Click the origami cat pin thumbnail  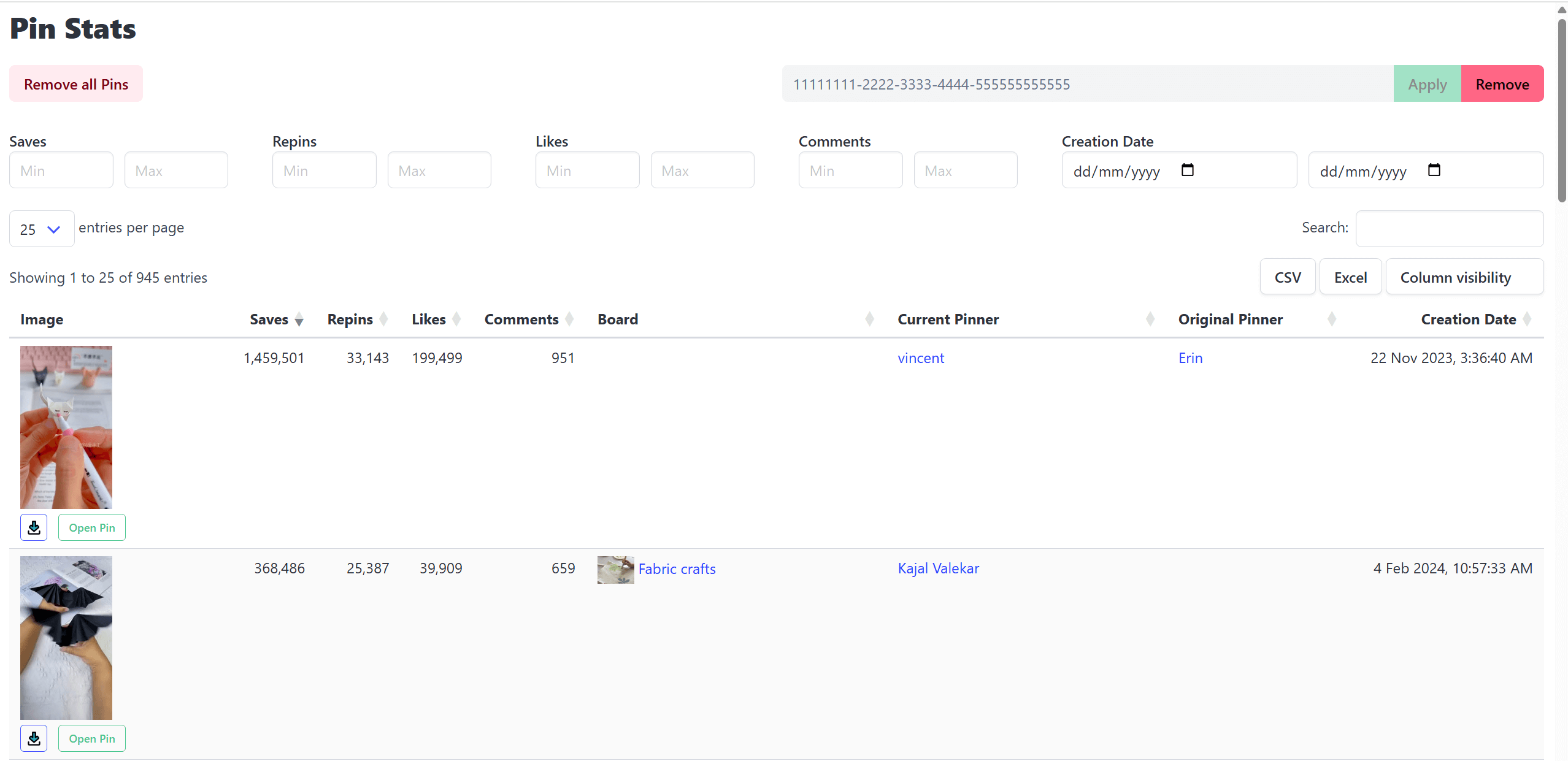(66, 427)
